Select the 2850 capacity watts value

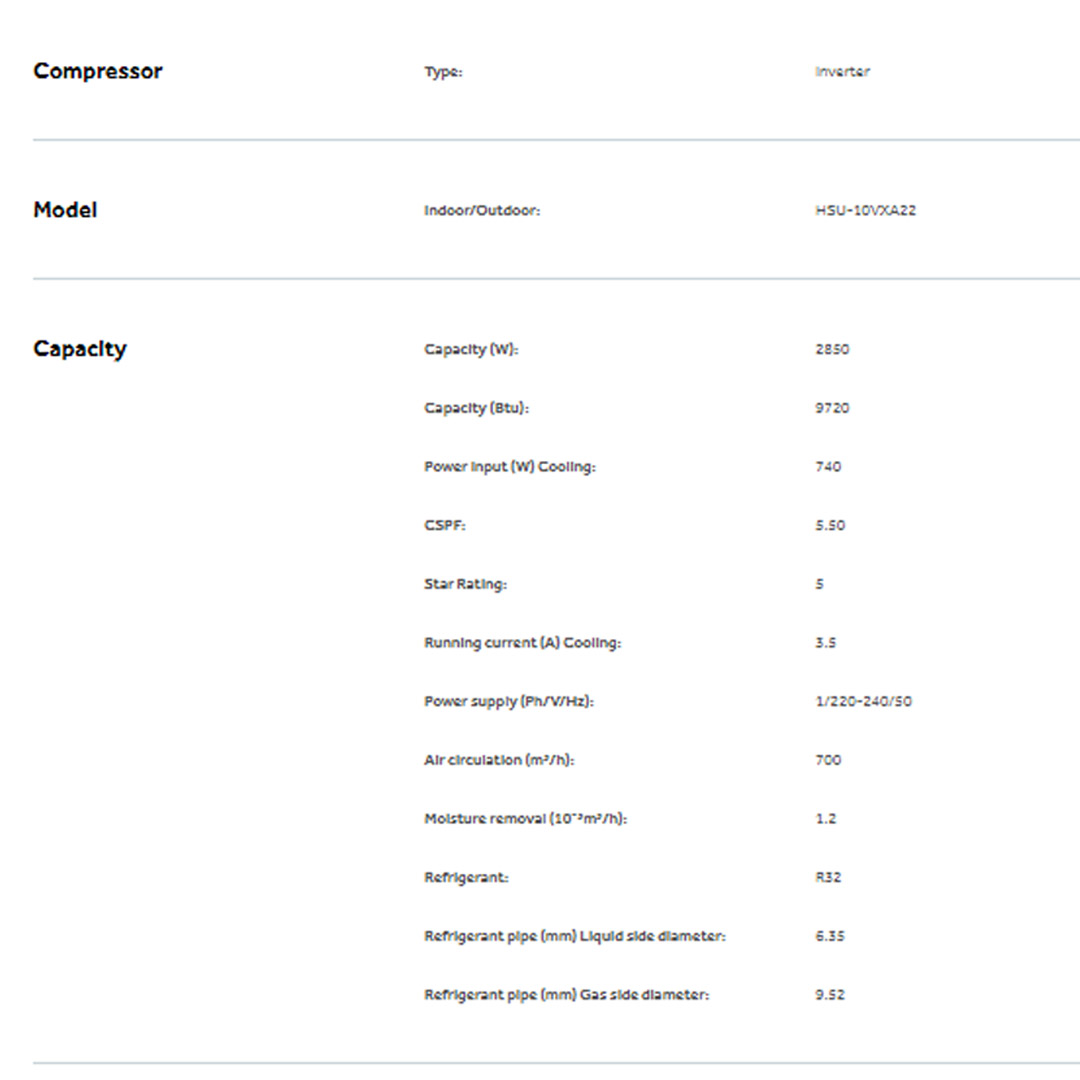tap(832, 350)
